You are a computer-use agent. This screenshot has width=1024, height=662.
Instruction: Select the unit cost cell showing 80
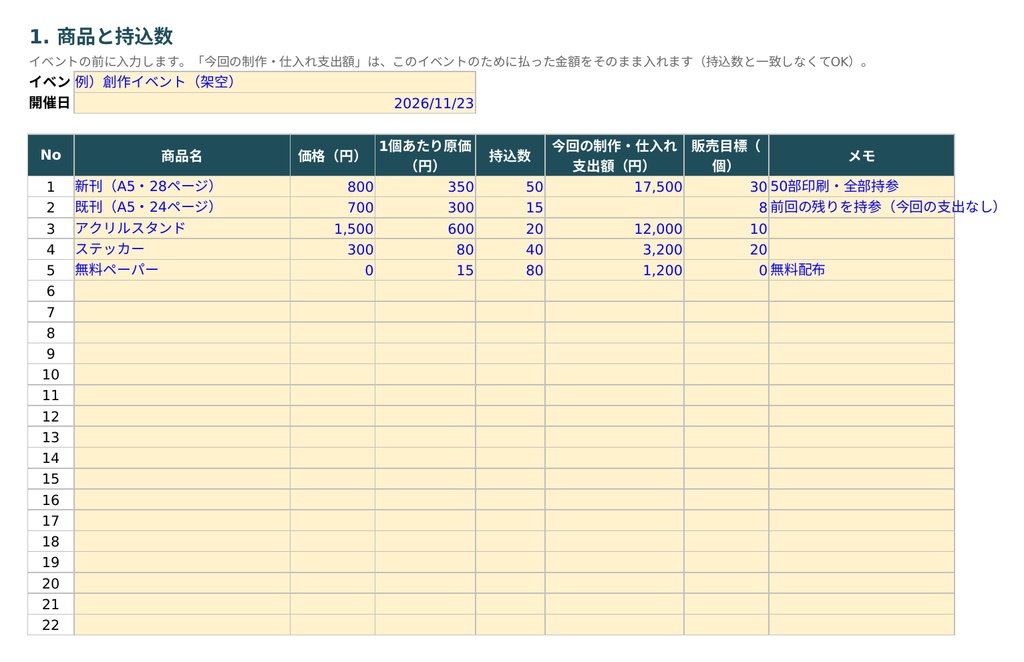pos(425,249)
